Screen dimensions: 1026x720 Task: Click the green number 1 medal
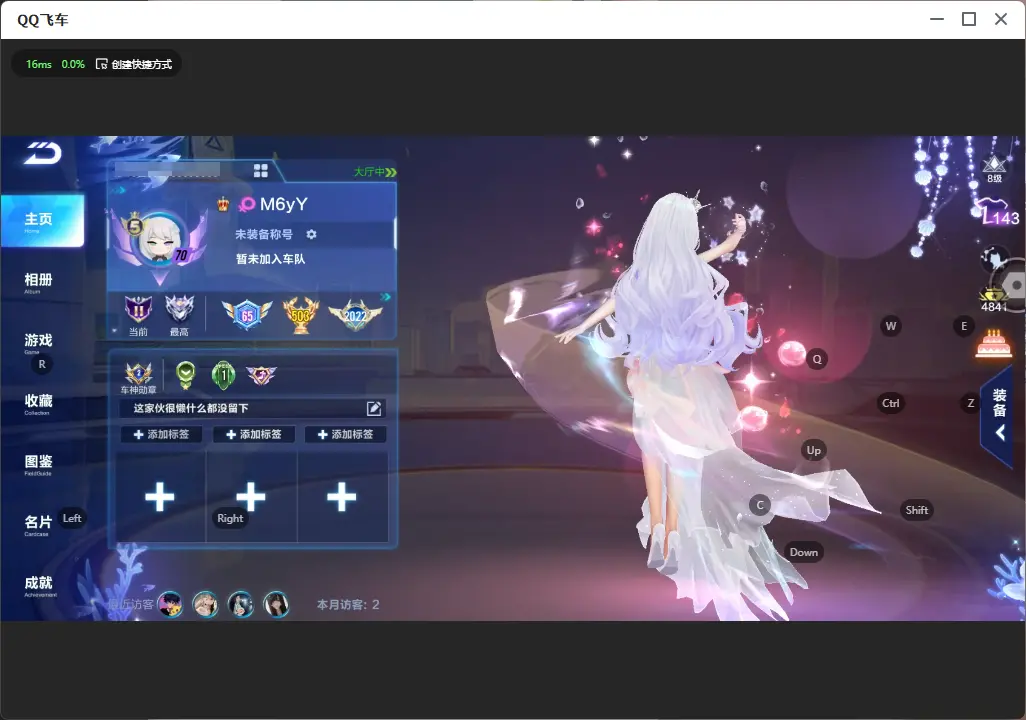224,374
